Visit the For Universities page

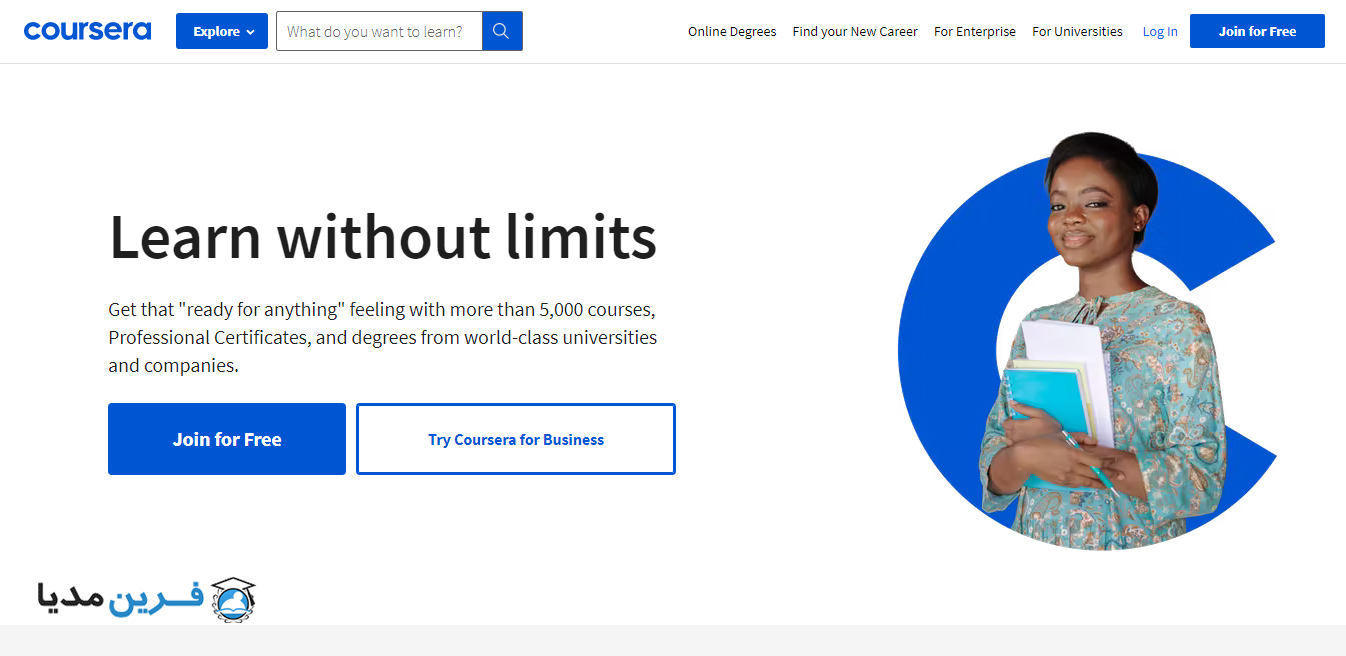tap(1077, 31)
